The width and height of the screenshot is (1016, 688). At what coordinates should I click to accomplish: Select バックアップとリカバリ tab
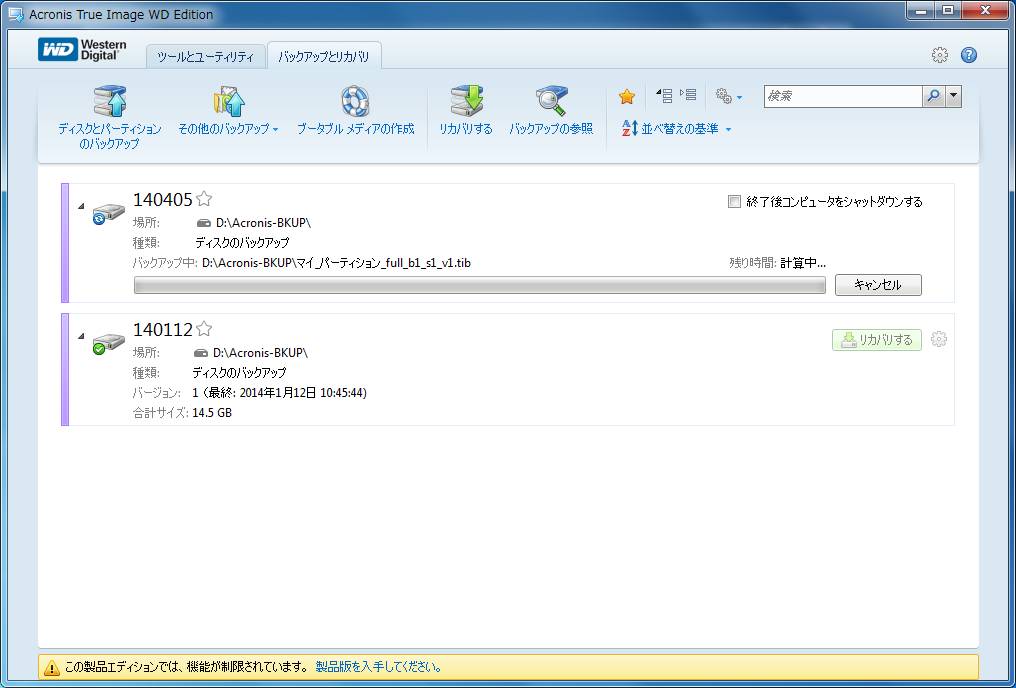click(x=324, y=56)
